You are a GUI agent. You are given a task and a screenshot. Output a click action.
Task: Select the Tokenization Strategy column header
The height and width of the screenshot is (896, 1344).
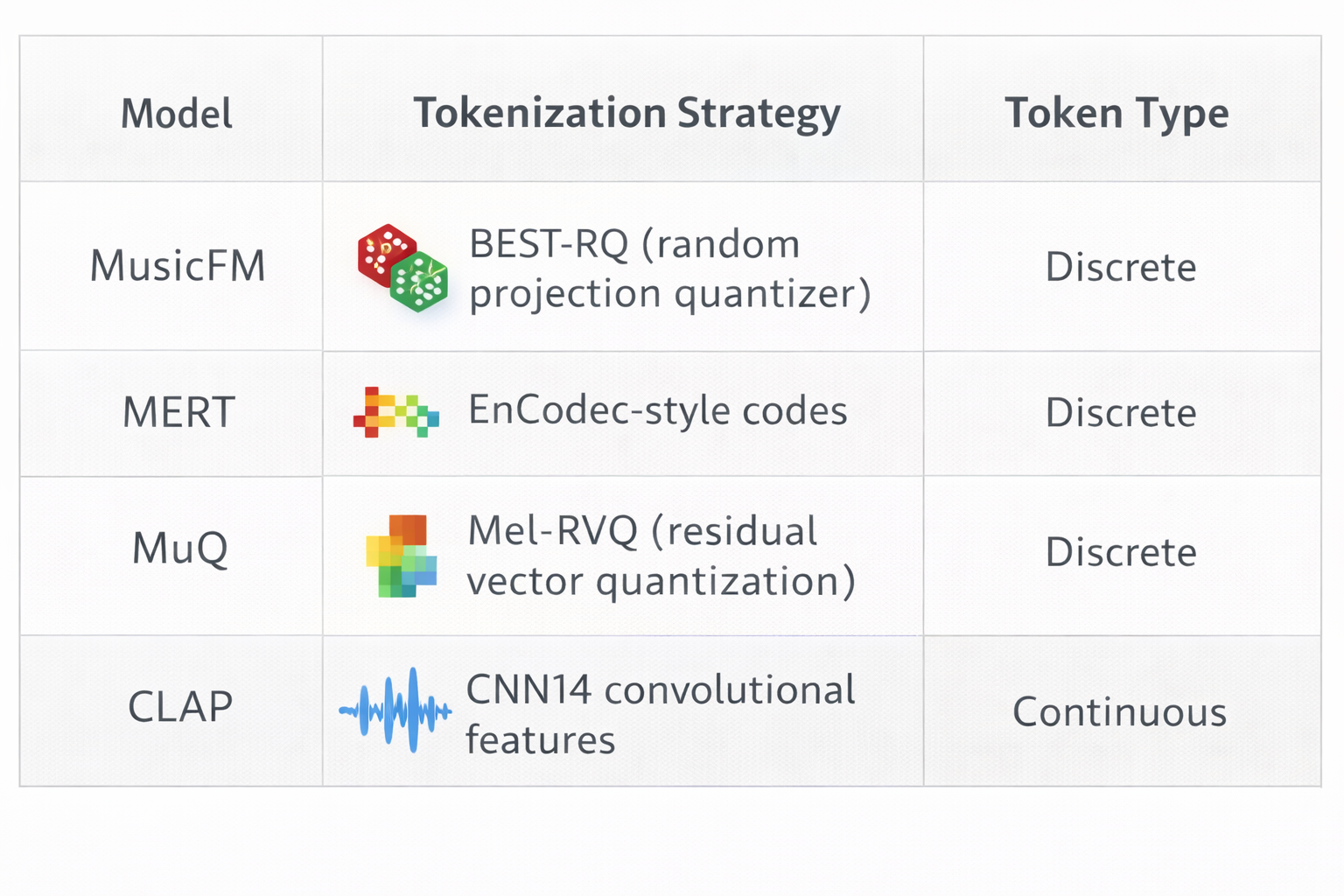(626, 113)
